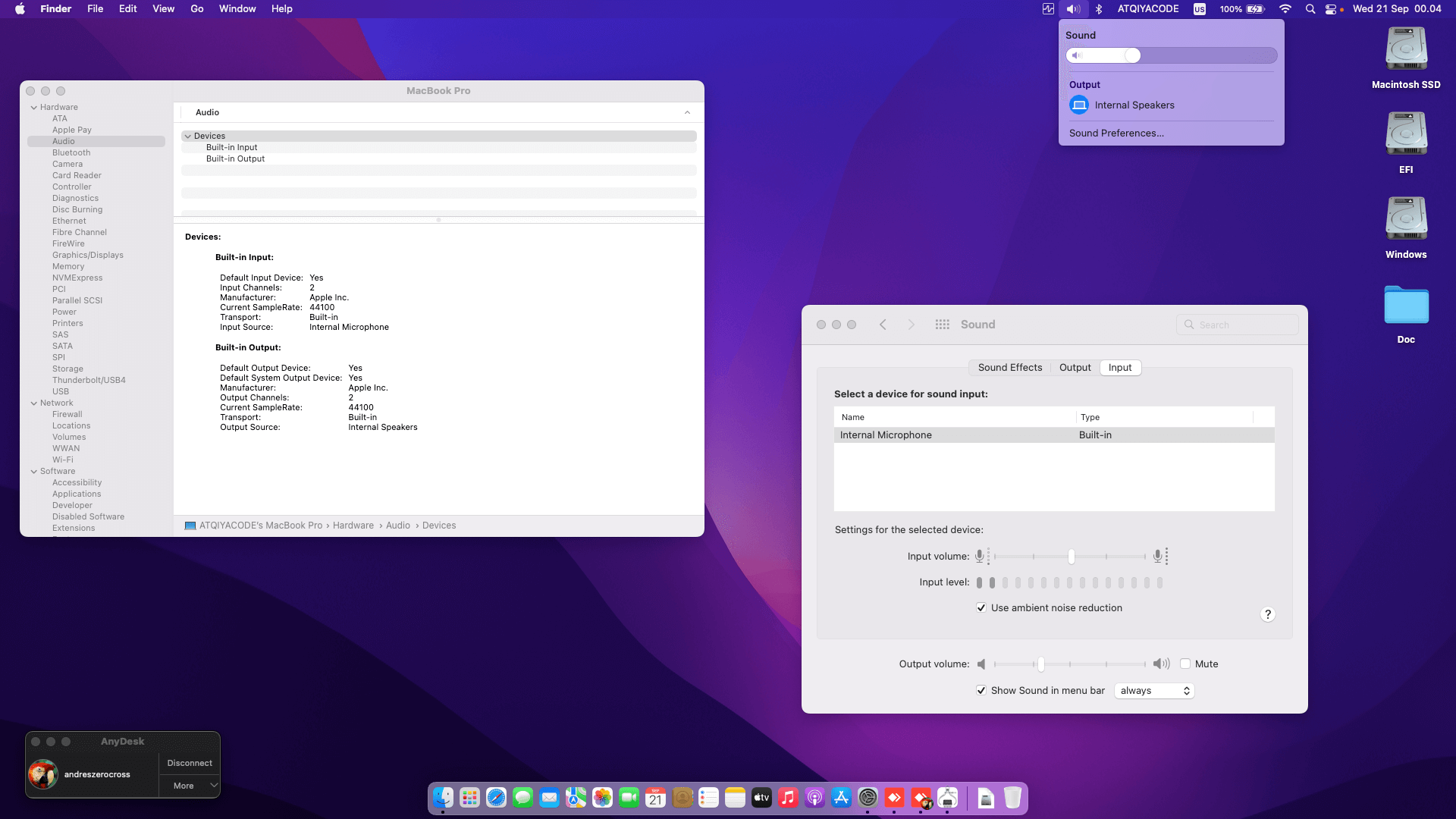Image resolution: width=1456 pixels, height=819 pixels.
Task: Switch to the Output tab
Action: pos(1075,368)
